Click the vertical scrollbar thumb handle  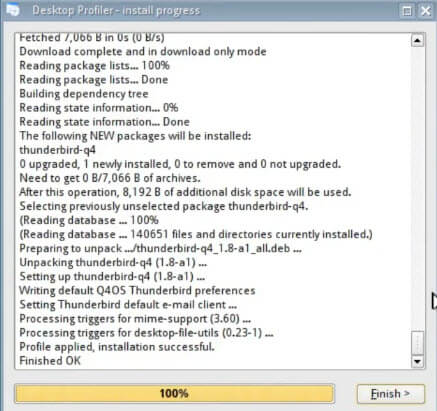pos(417,343)
